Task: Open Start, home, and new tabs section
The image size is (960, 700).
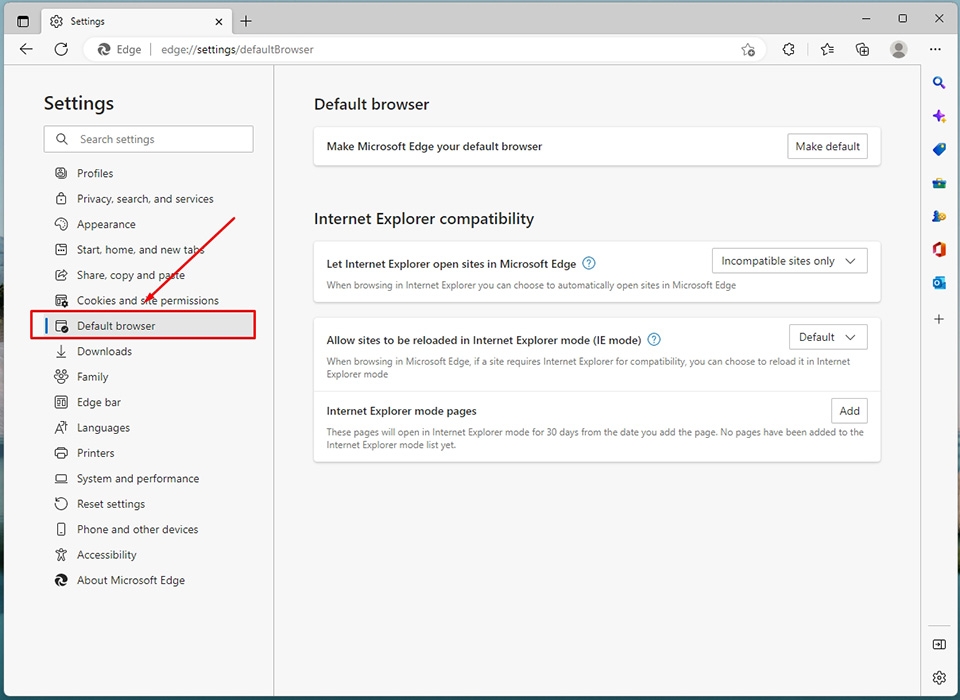Action: (143, 250)
